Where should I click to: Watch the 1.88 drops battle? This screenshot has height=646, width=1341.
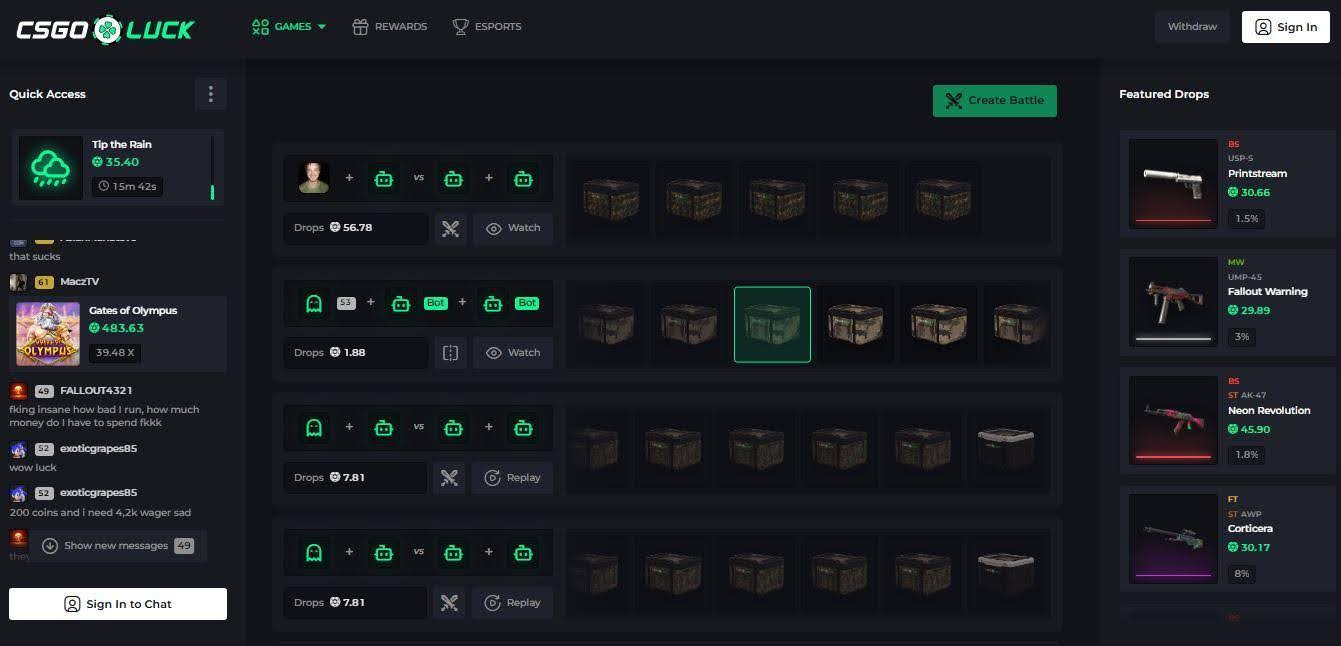pos(513,353)
